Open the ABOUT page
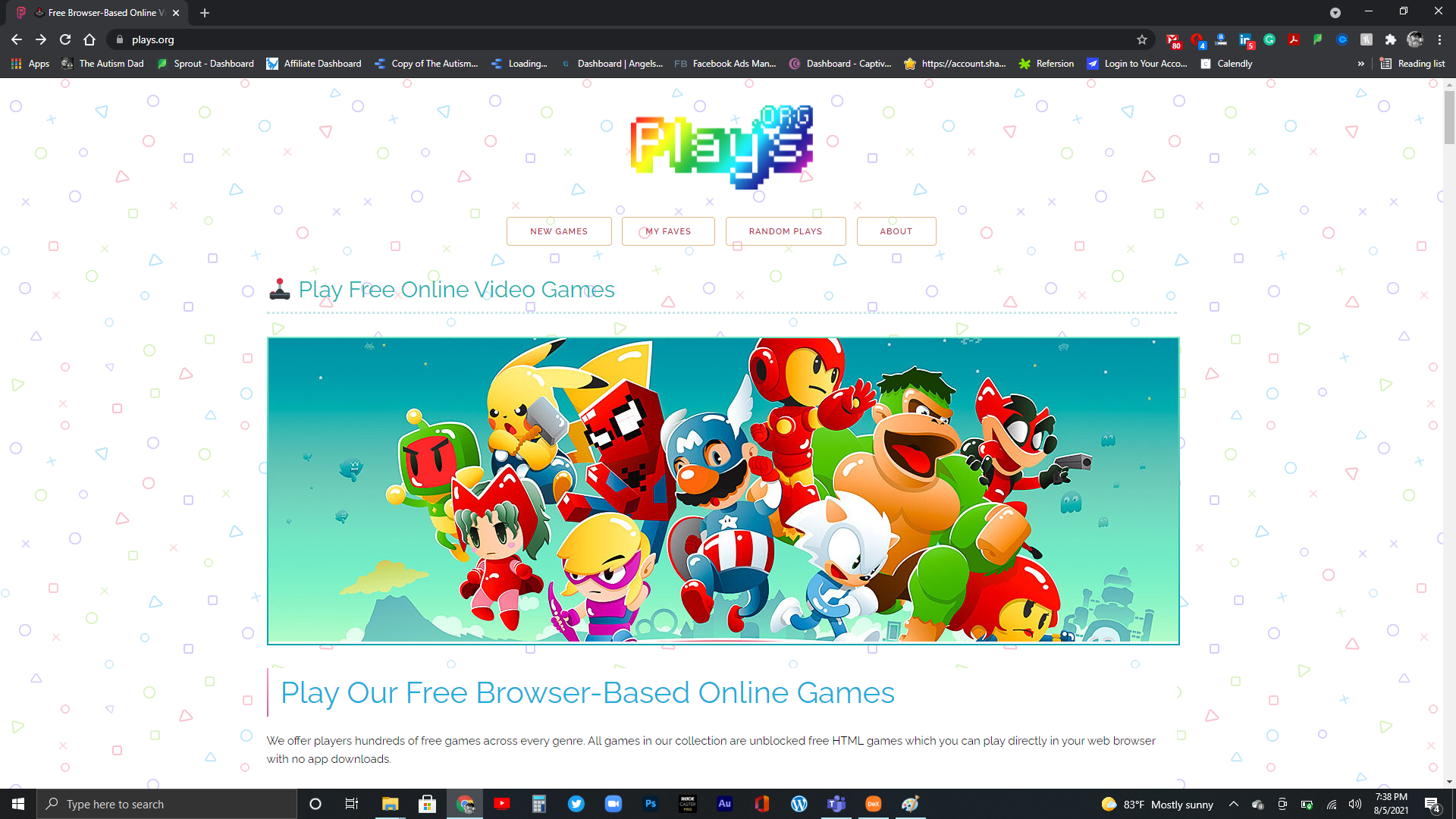The image size is (1456, 819). tap(896, 231)
